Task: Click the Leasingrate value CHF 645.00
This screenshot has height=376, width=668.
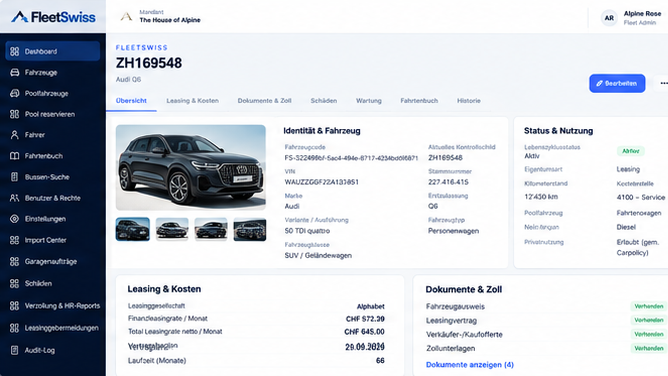Action: 364,332
